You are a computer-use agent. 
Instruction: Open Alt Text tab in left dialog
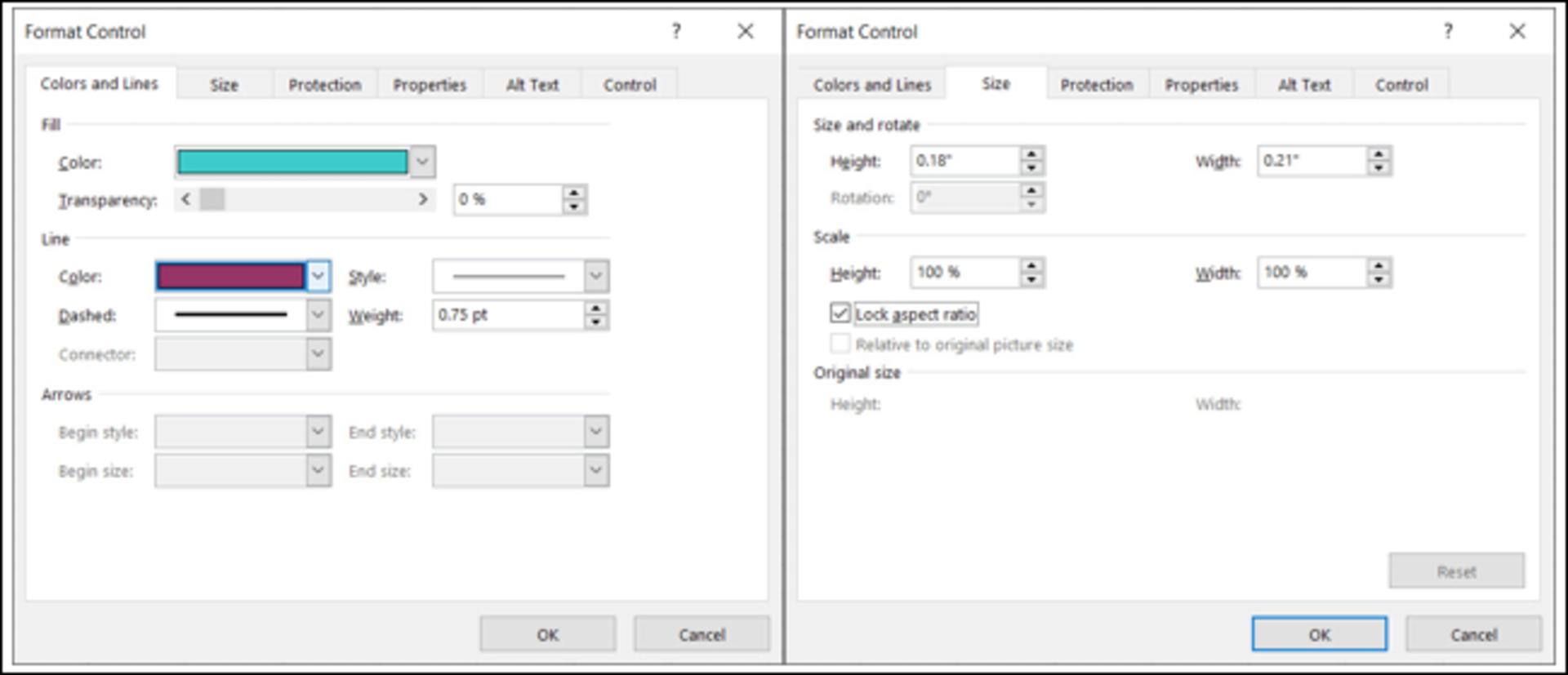(x=532, y=85)
